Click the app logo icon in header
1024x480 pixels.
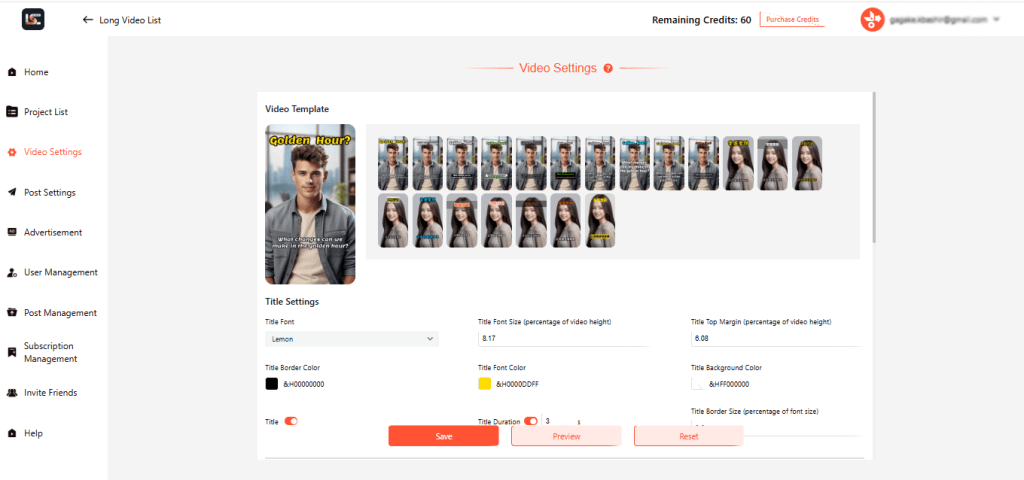coord(33,19)
